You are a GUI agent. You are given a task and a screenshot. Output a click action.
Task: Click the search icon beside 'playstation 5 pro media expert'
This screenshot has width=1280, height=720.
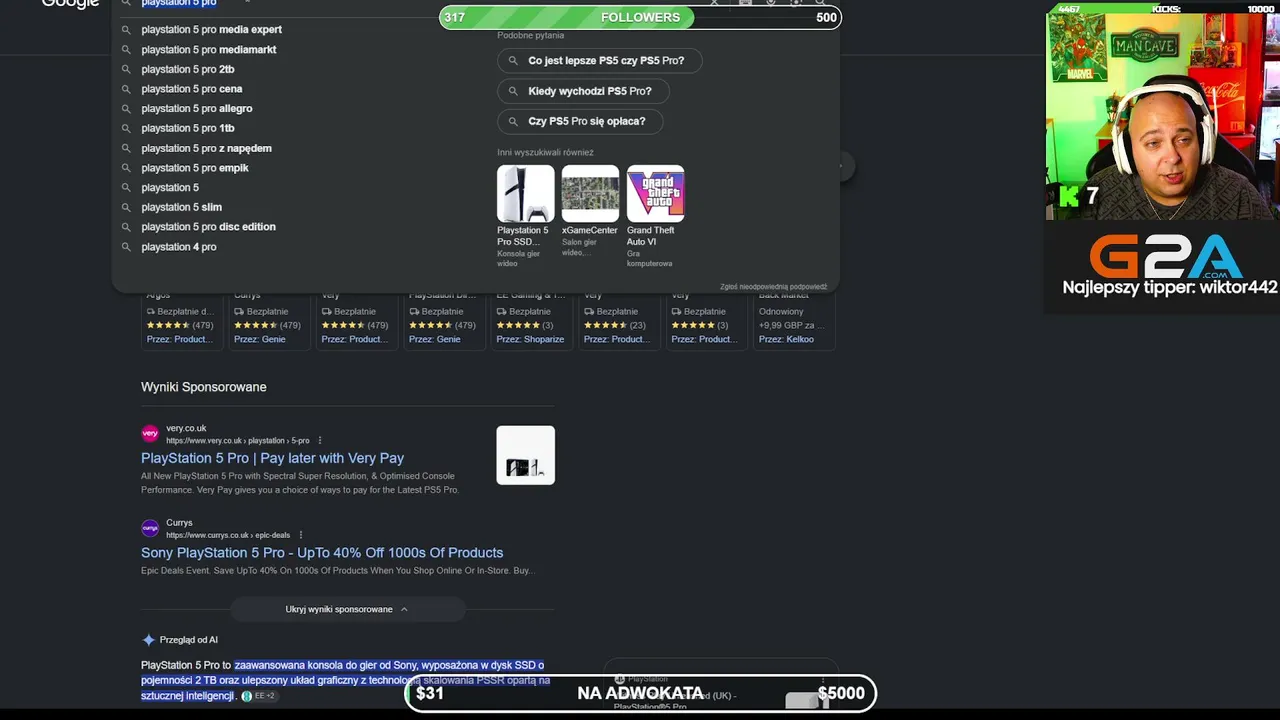pos(126,30)
